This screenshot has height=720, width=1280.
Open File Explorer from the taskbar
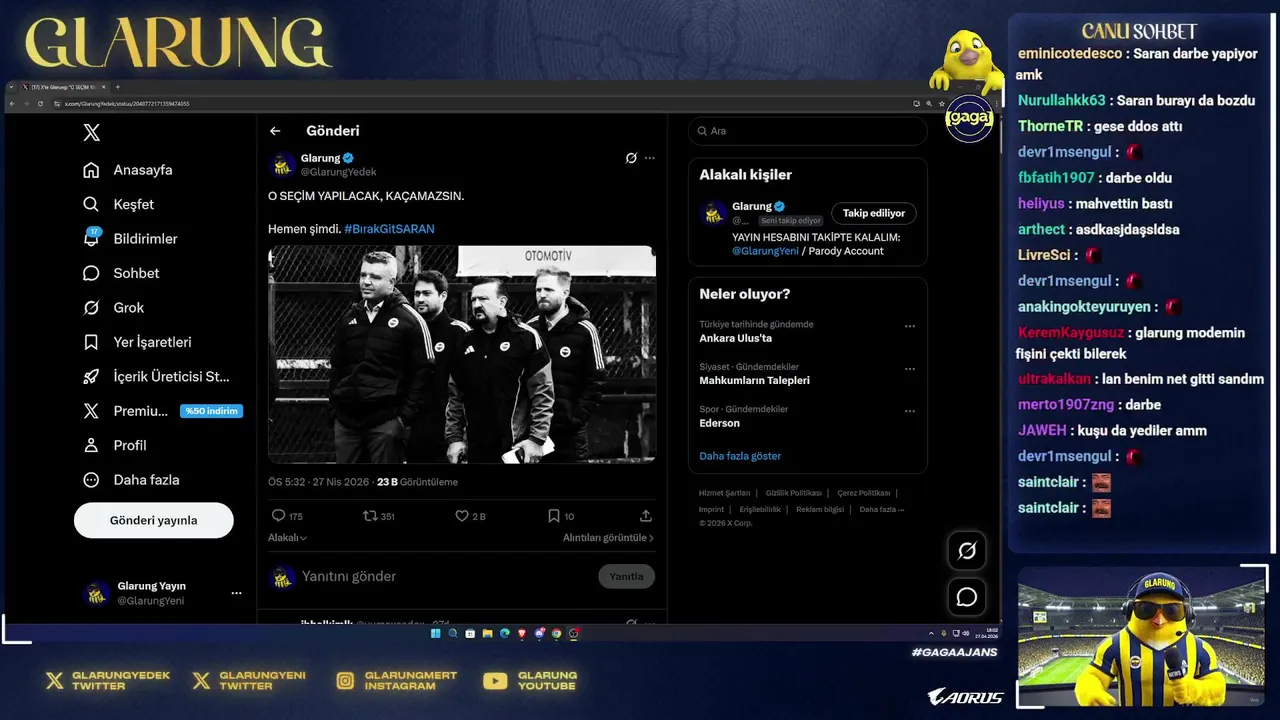(x=487, y=633)
